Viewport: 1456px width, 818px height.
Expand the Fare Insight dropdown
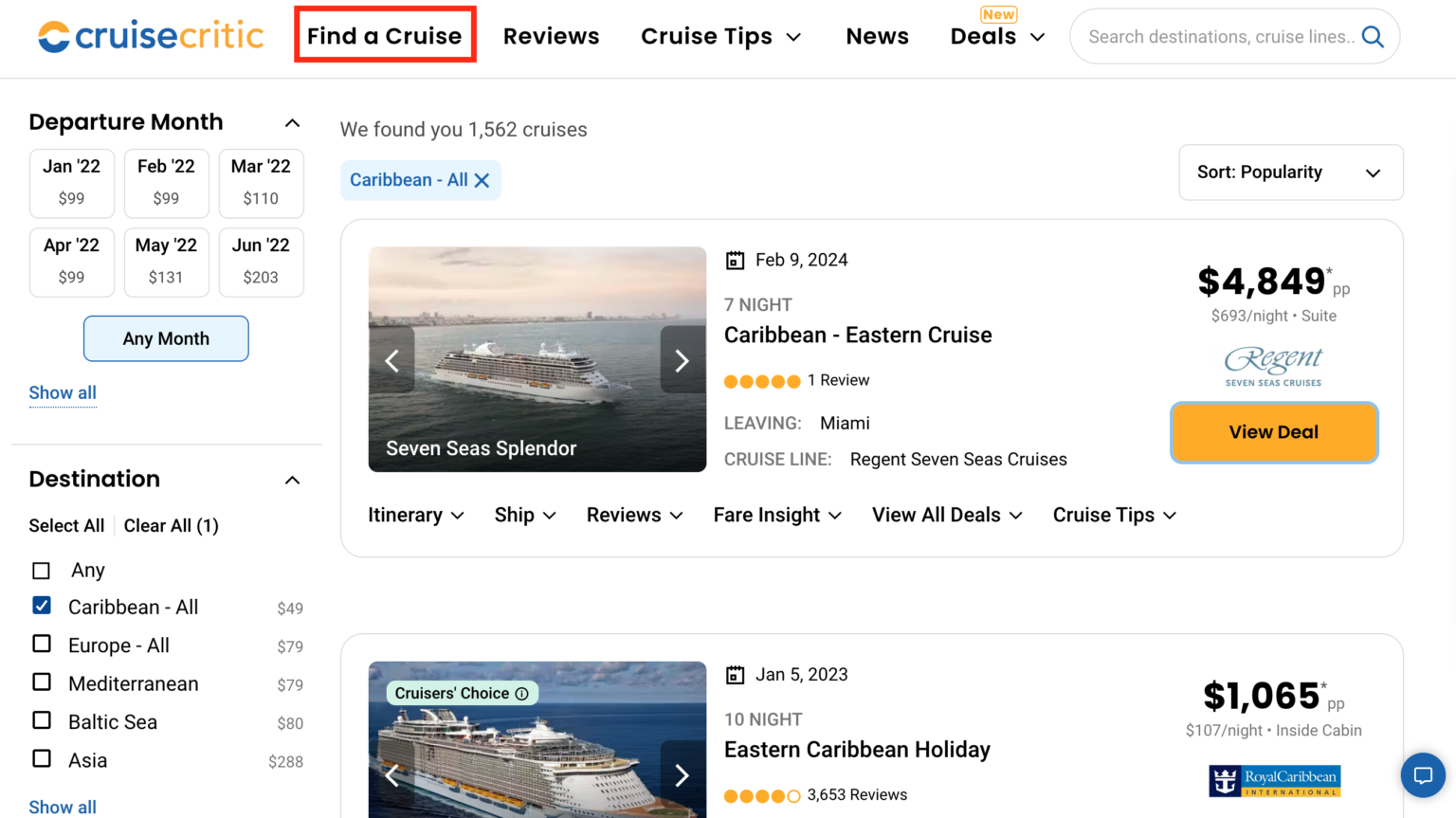click(x=777, y=515)
